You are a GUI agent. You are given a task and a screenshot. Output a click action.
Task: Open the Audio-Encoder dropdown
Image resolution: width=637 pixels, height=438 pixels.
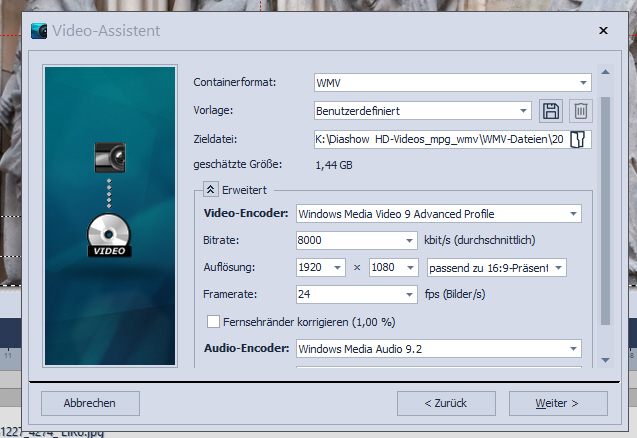(x=573, y=349)
